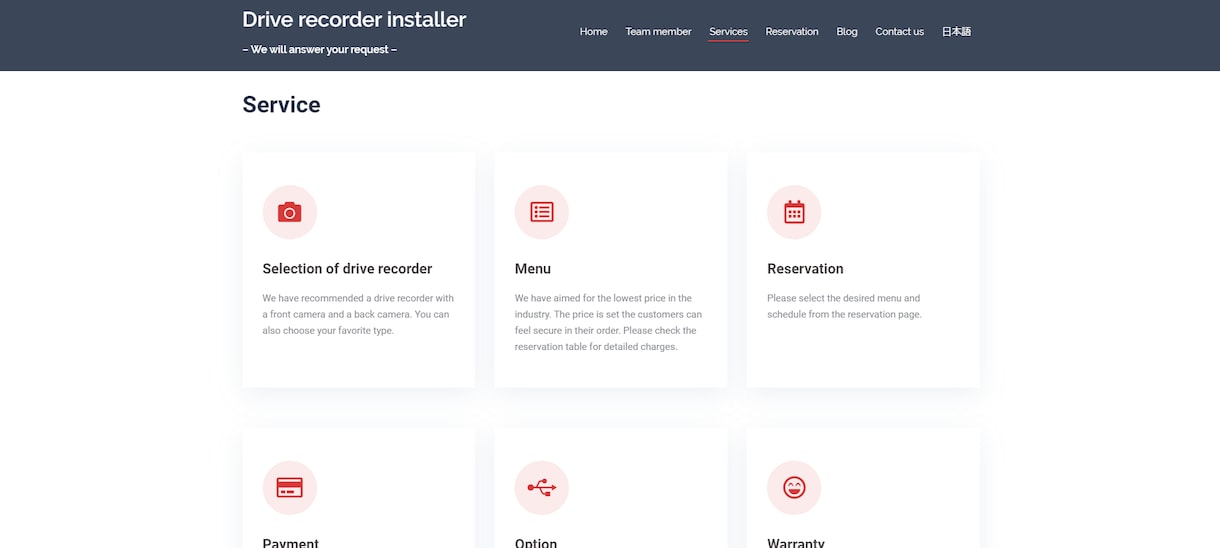The height and width of the screenshot is (548, 1220).
Task: Click the Warranty card title
Action: 795,542
